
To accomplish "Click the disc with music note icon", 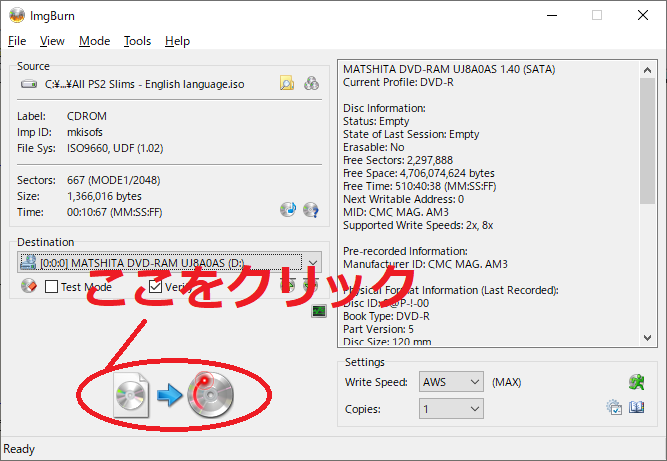I will click(x=288, y=209).
